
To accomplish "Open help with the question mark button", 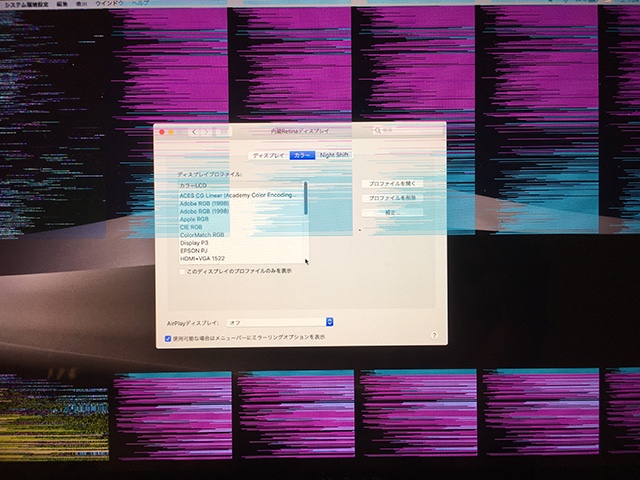I will [434, 335].
